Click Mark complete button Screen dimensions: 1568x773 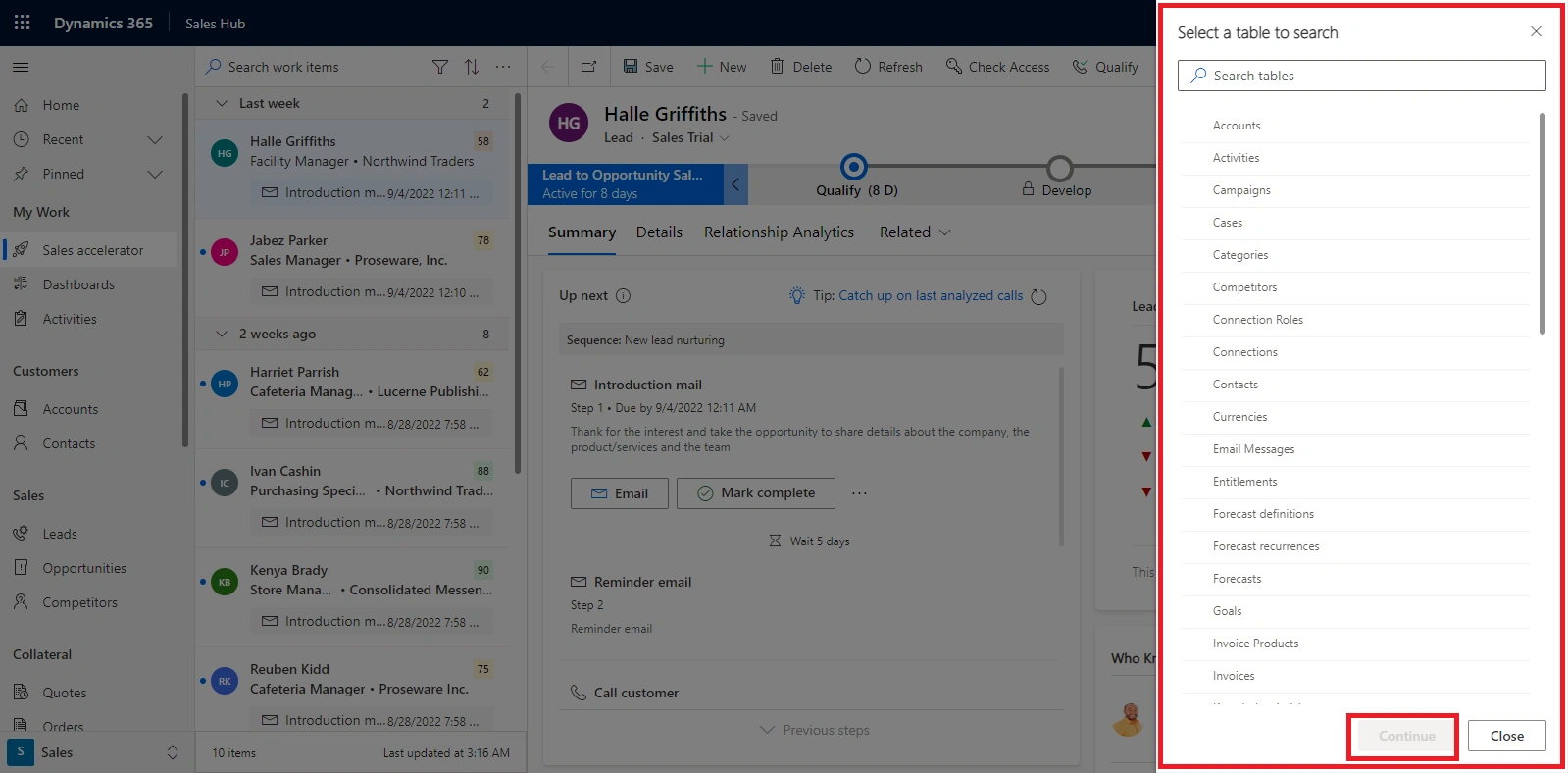(x=756, y=493)
